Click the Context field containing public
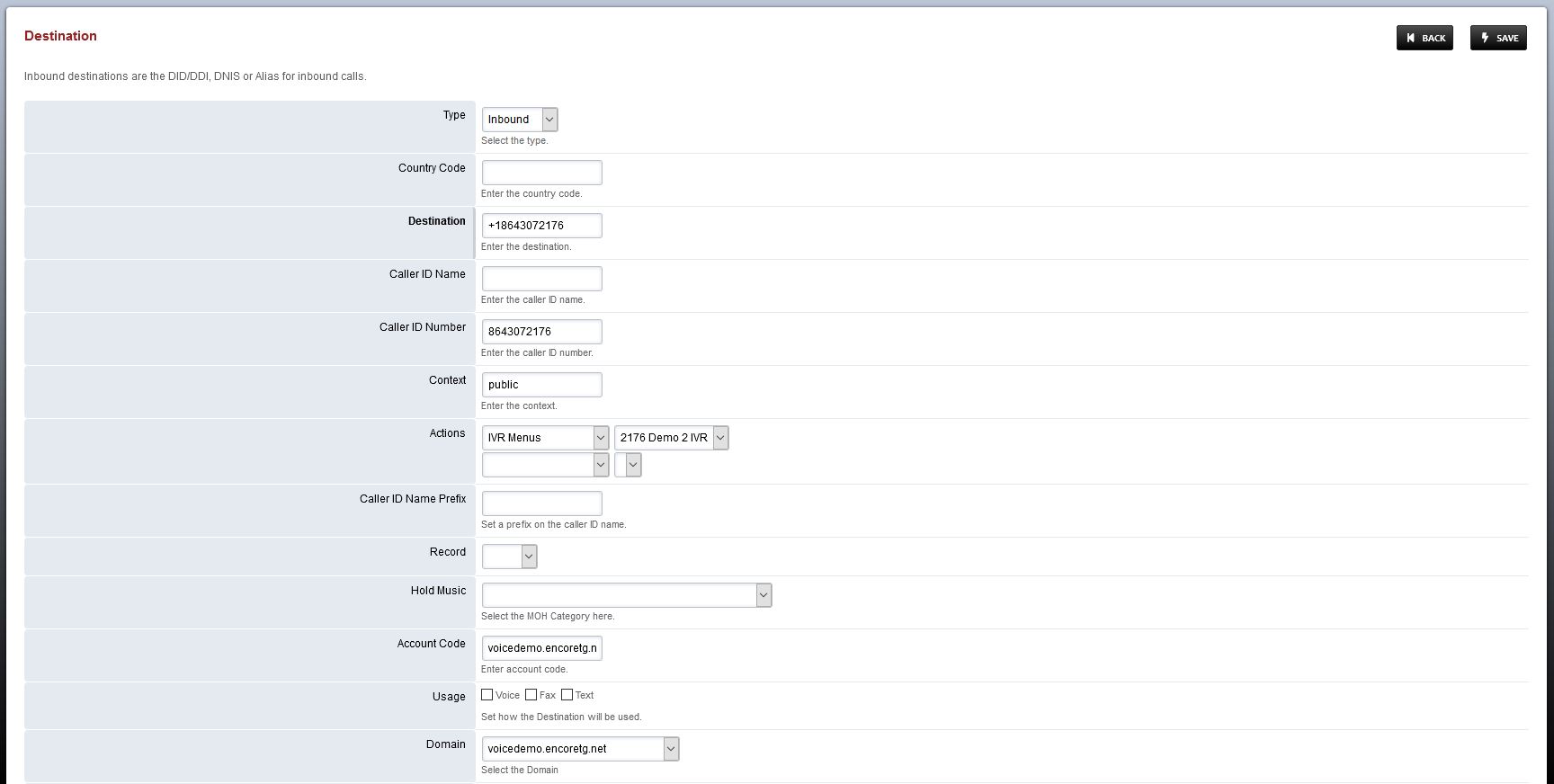Image resolution: width=1554 pixels, height=784 pixels. point(541,385)
